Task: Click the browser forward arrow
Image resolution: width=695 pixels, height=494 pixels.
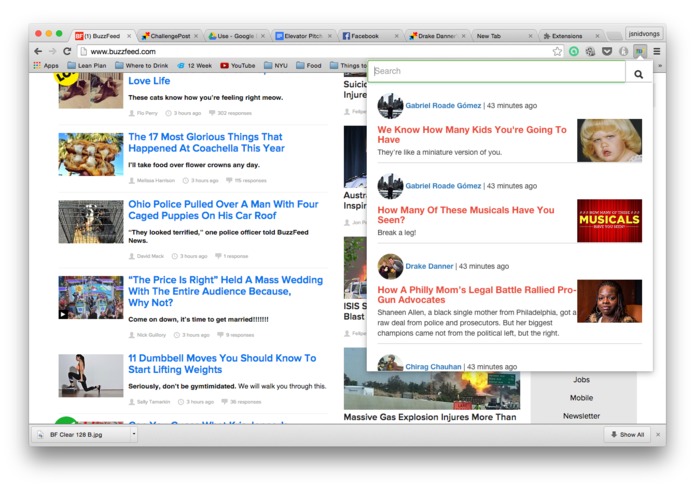Action: pyautogui.click(x=52, y=51)
